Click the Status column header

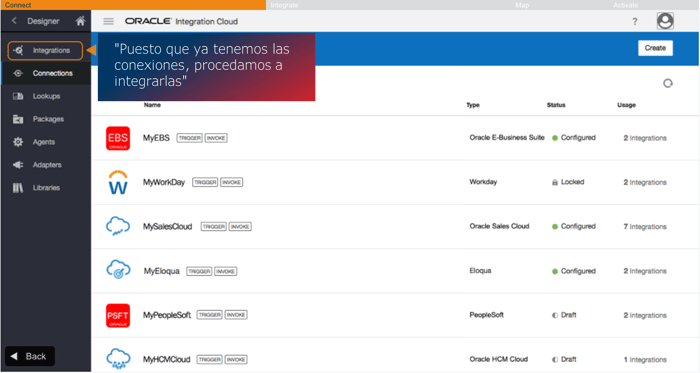556,105
